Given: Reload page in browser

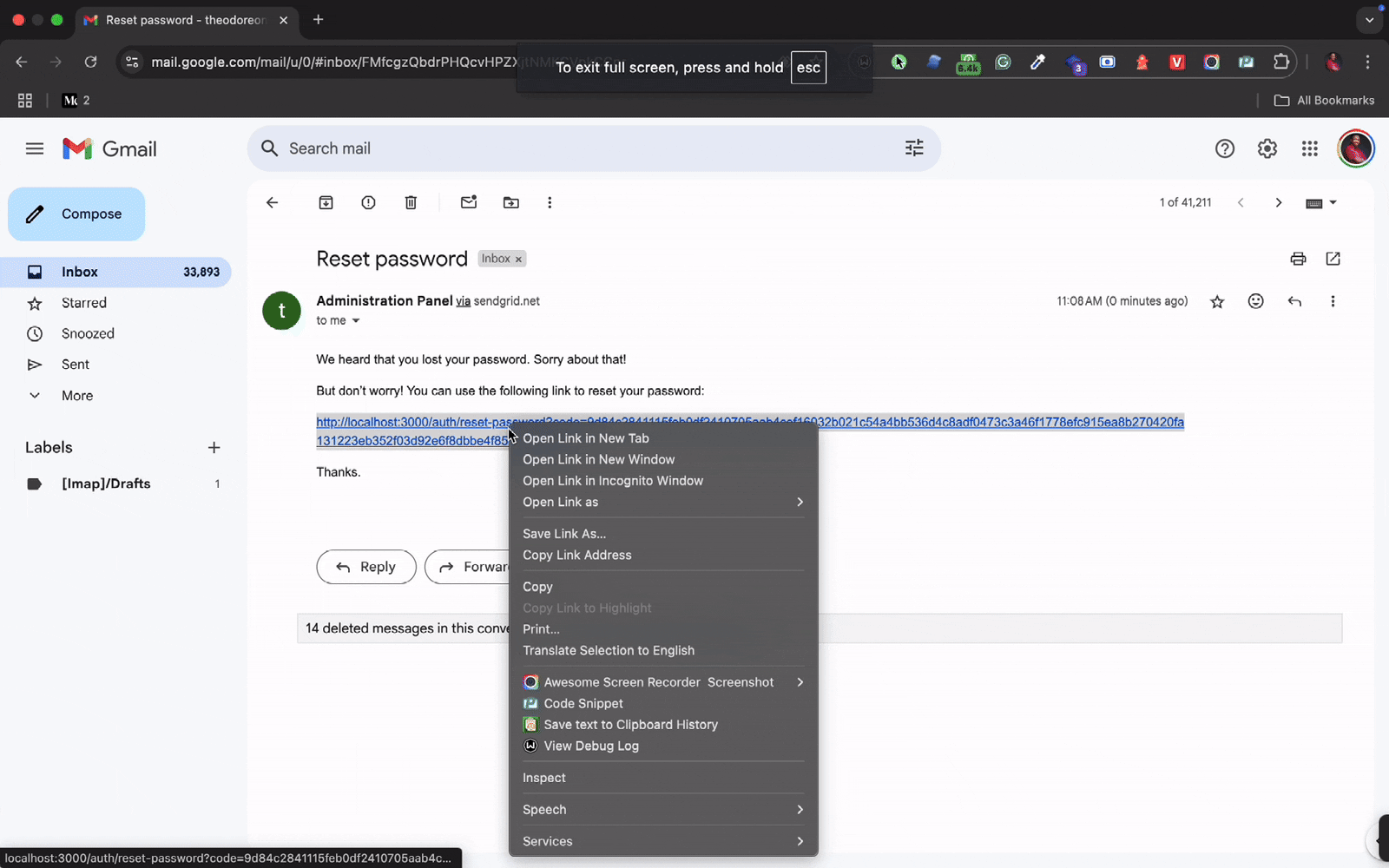Looking at the screenshot, I should (x=90, y=62).
